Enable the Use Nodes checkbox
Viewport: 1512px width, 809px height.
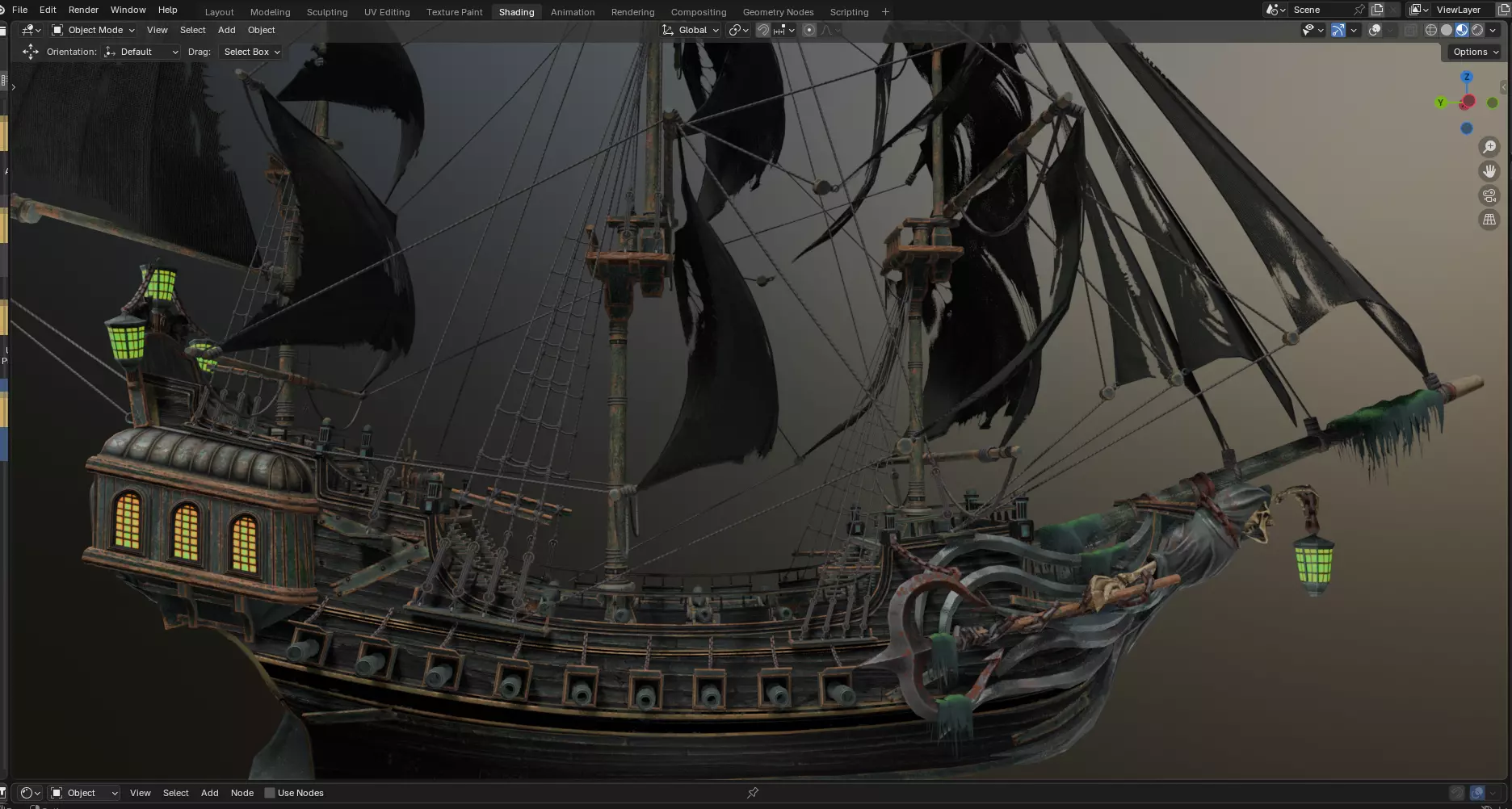coord(270,793)
